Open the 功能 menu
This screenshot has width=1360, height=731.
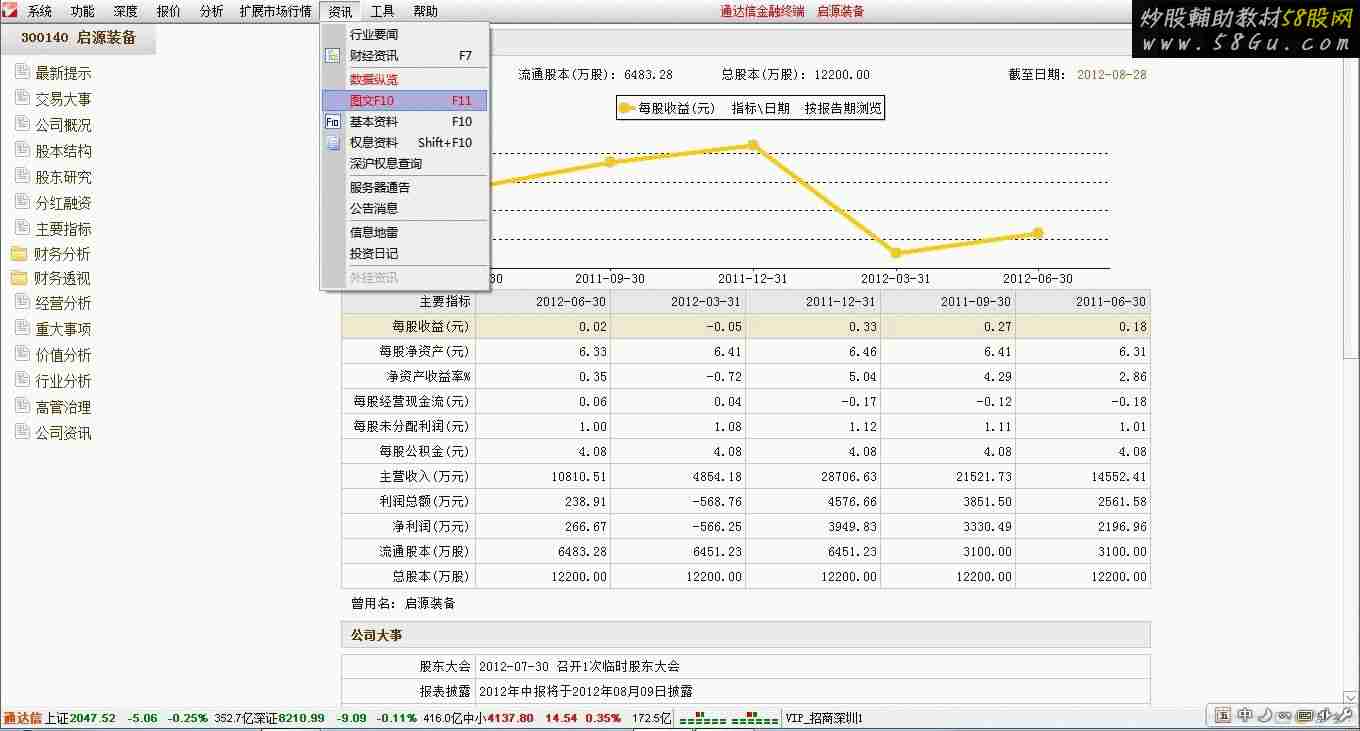pyautogui.click(x=82, y=12)
